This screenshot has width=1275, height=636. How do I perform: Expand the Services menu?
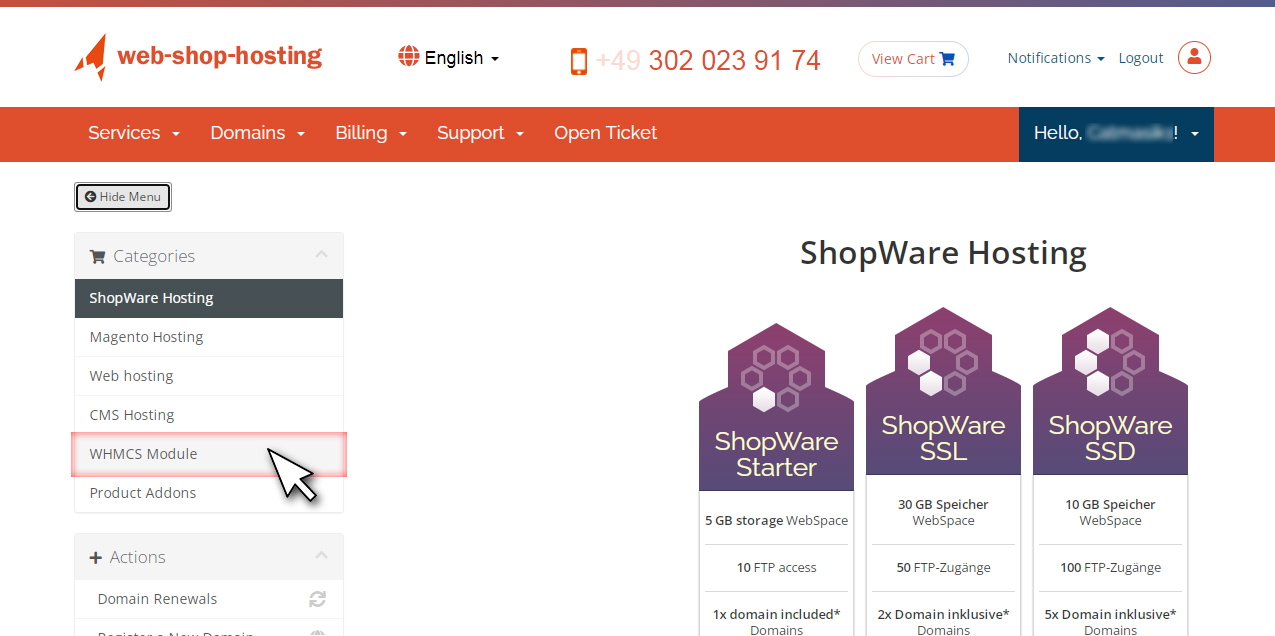(134, 133)
